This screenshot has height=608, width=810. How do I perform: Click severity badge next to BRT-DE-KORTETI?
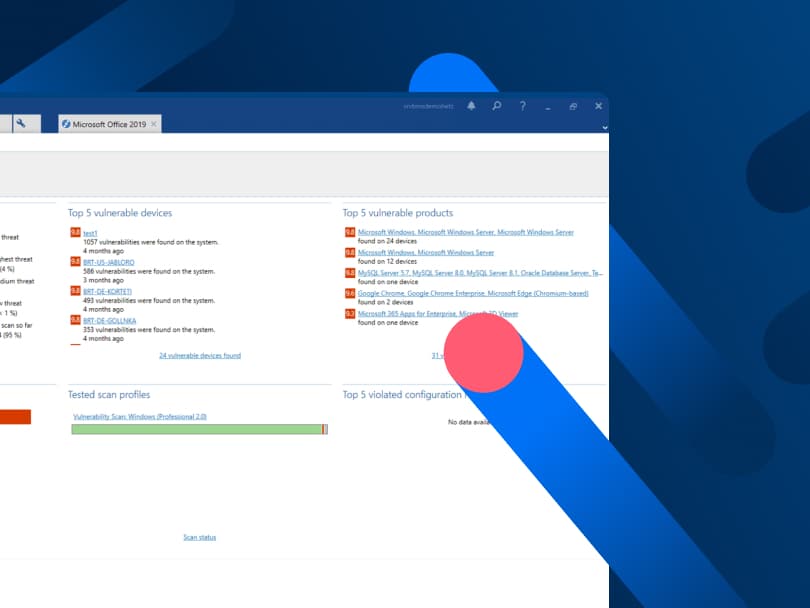(75, 291)
